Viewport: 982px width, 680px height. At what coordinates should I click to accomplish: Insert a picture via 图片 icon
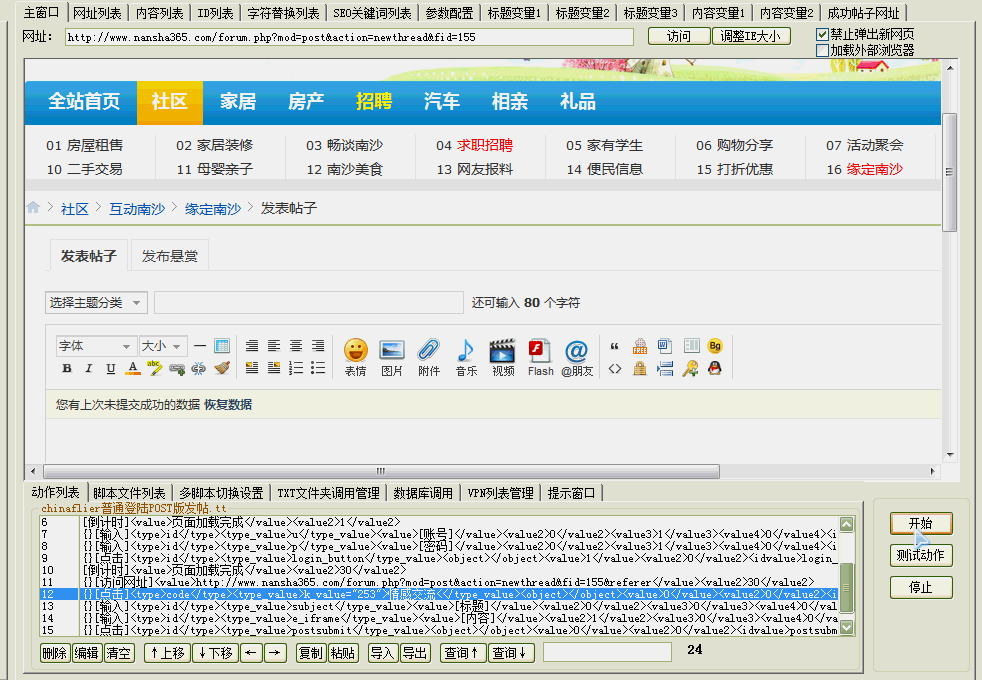pos(392,358)
